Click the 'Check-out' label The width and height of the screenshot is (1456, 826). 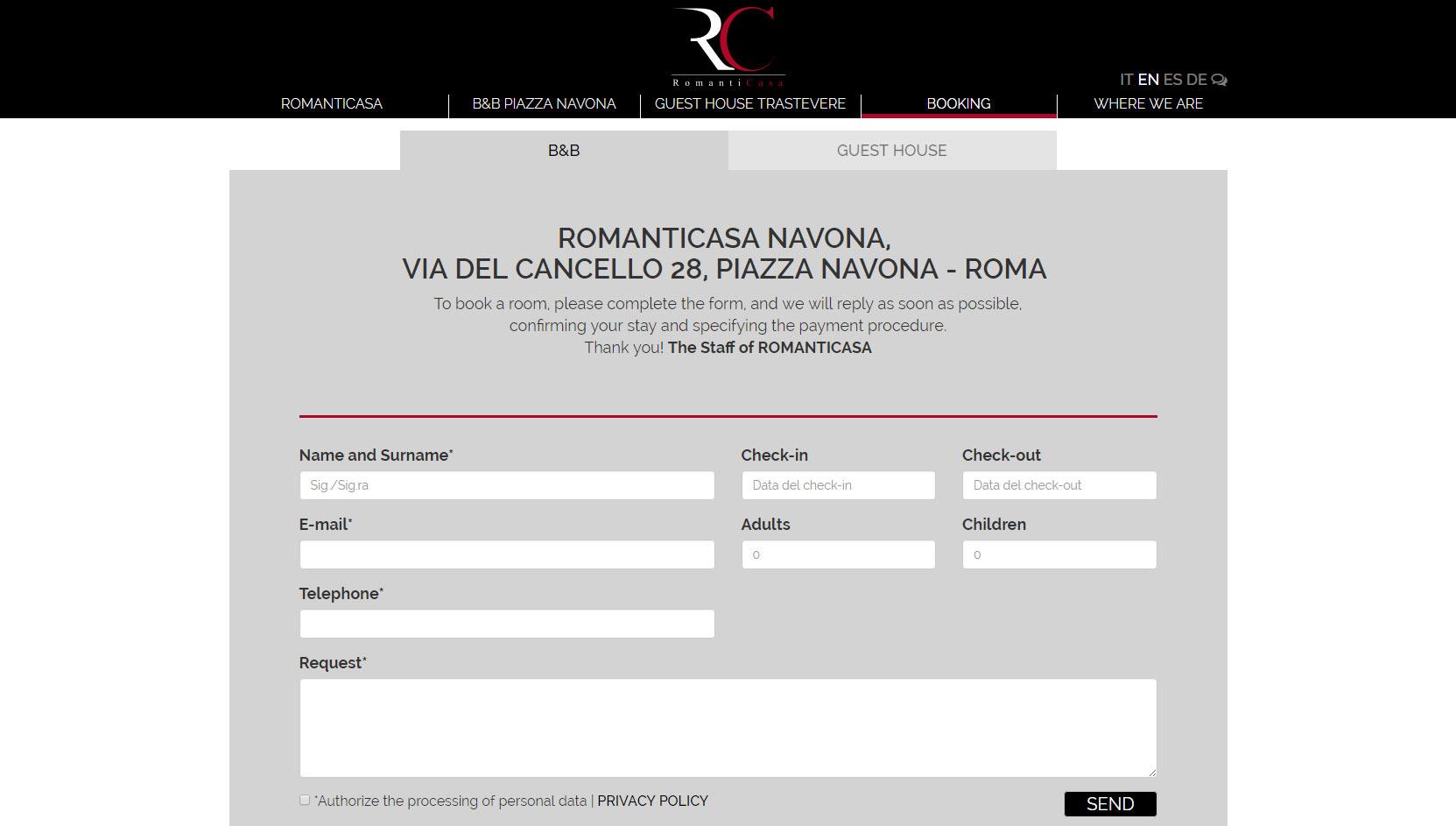point(1002,455)
